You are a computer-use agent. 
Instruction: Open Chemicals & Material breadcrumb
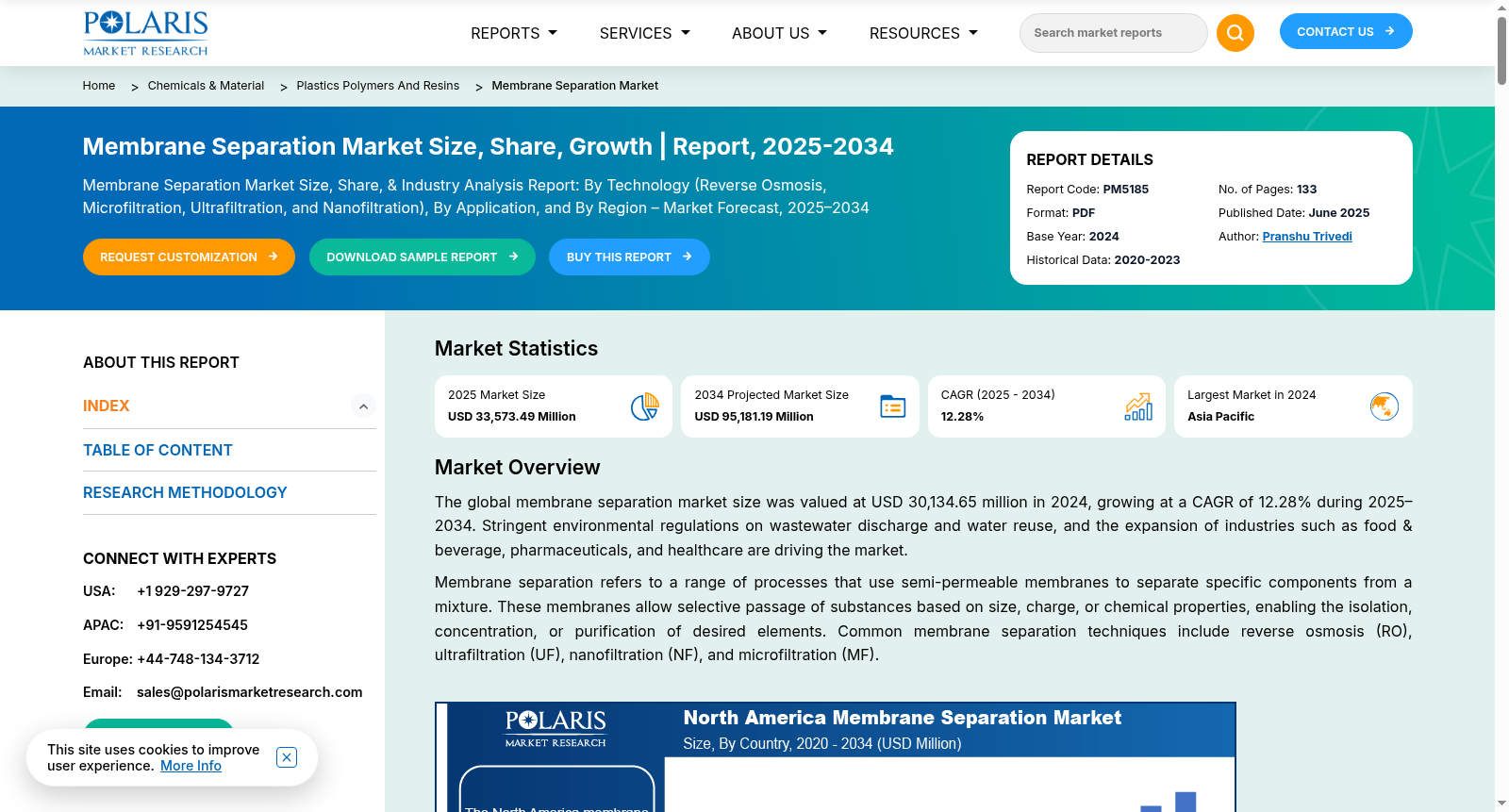[x=206, y=86]
